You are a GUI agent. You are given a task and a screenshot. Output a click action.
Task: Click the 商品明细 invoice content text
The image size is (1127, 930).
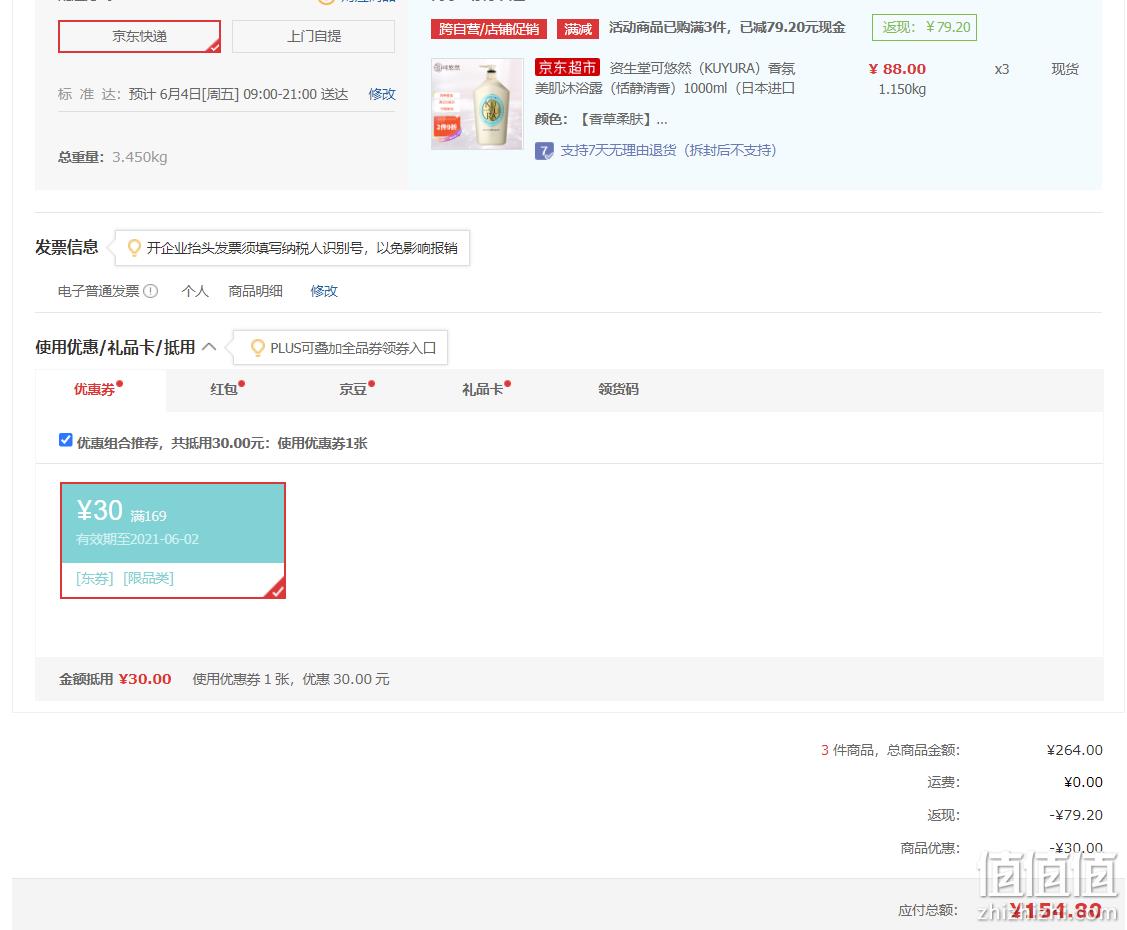[x=255, y=291]
